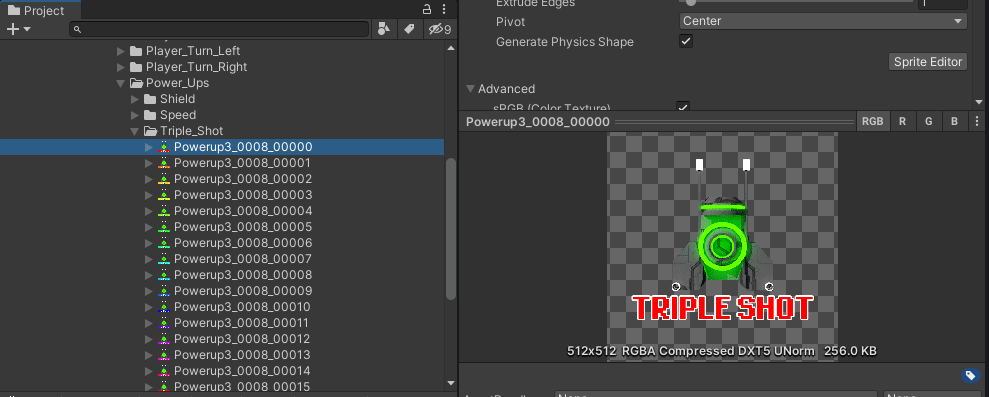Expand Powerup3_0008_00000 sub-asset arrow
The height and width of the screenshot is (397, 989).
click(149, 147)
